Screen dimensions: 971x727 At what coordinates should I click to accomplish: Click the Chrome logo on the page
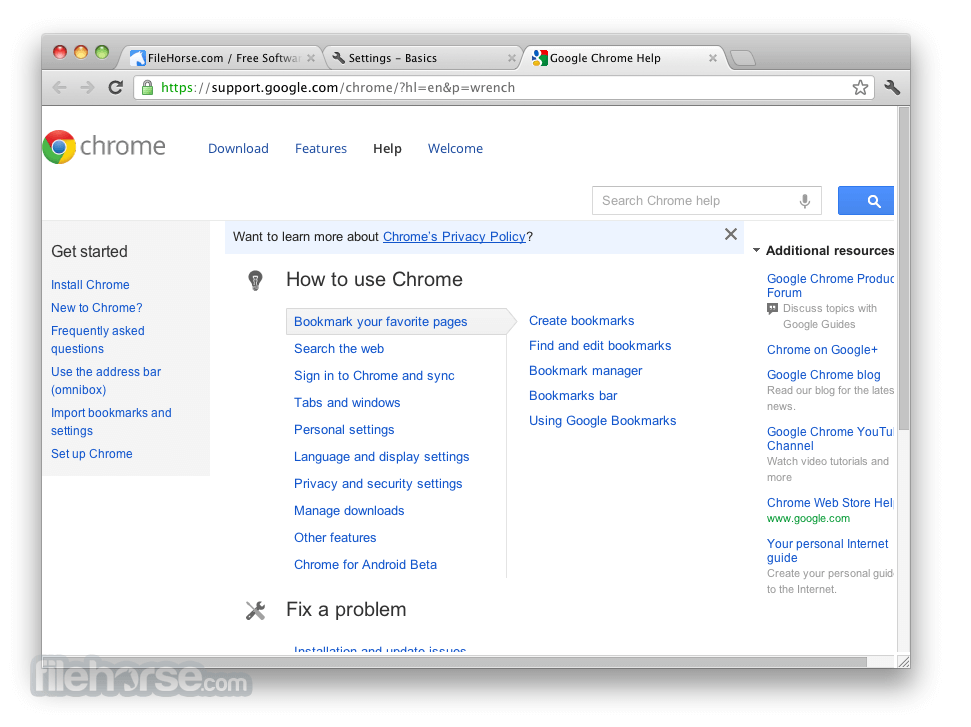point(59,147)
